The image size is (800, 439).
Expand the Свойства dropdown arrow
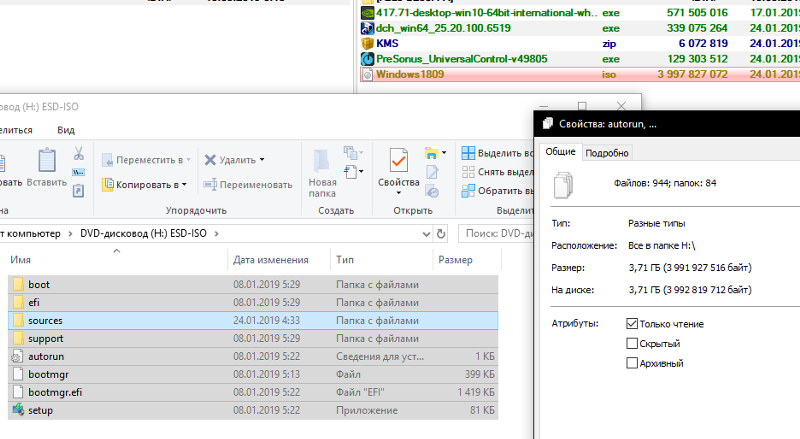coord(398,193)
